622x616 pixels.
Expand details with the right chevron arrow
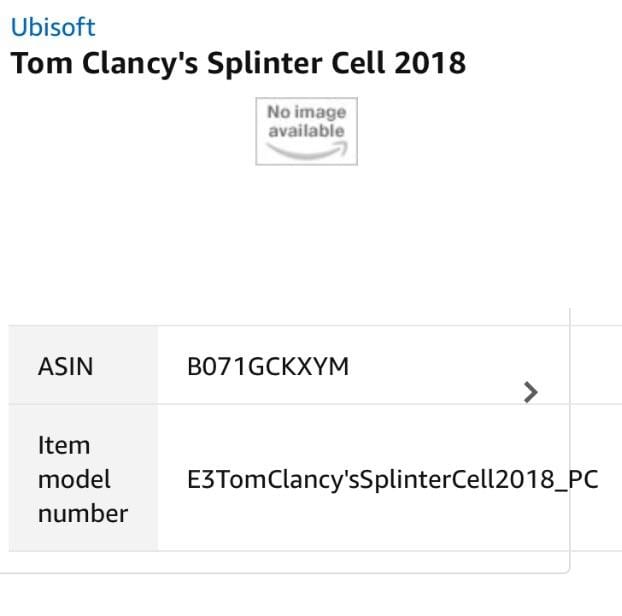point(531,392)
